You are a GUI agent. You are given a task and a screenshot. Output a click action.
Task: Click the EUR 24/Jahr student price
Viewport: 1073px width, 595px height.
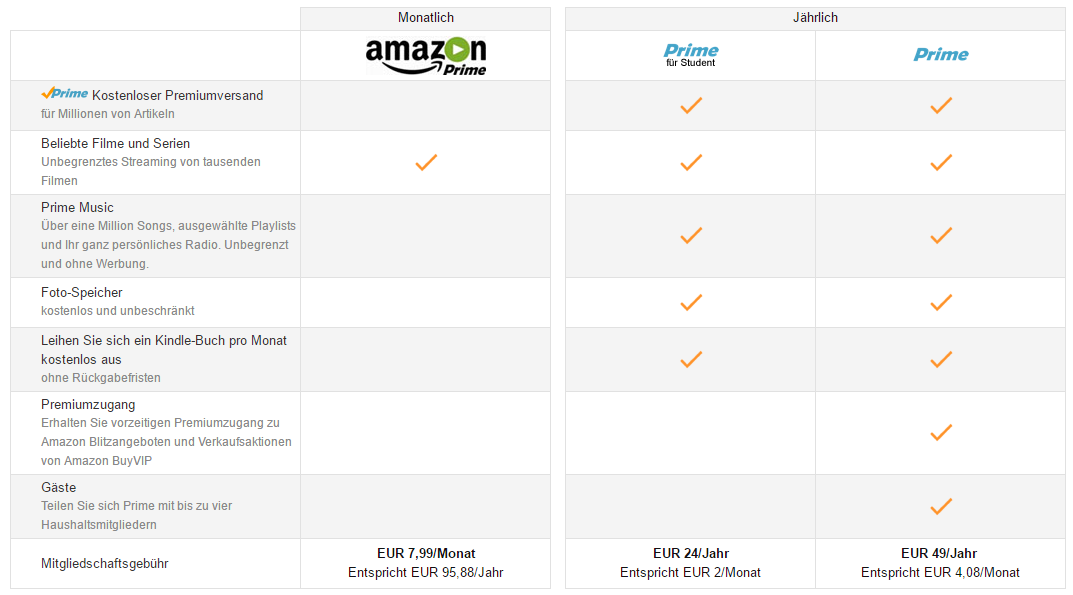tap(690, 553)
